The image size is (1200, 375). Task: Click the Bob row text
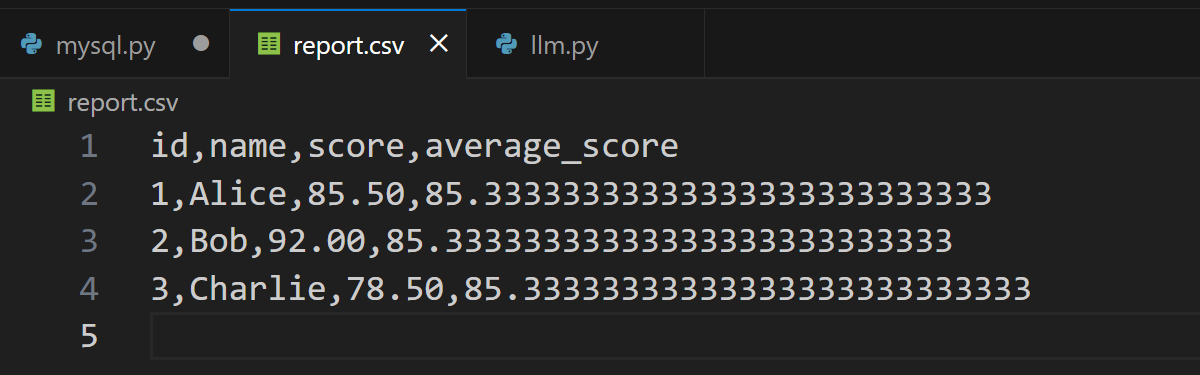point(551,241)
